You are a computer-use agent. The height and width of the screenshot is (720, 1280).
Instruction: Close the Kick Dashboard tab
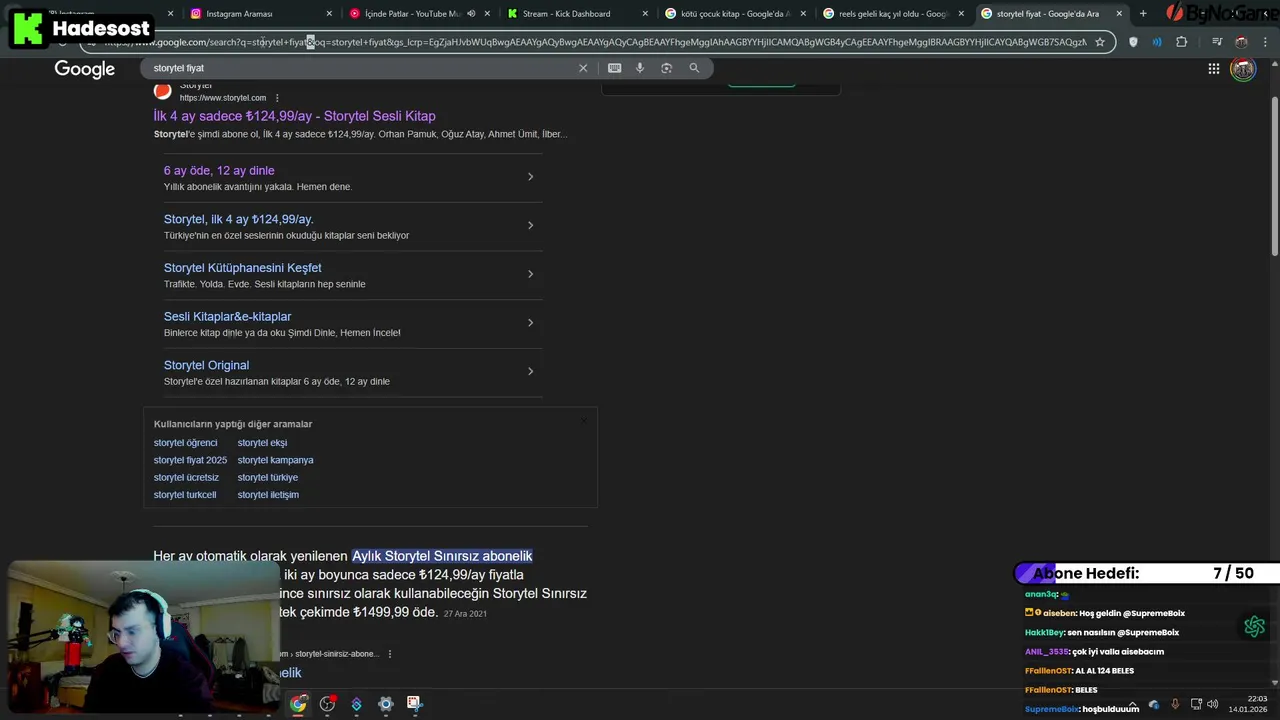click(x=645, y=14)
